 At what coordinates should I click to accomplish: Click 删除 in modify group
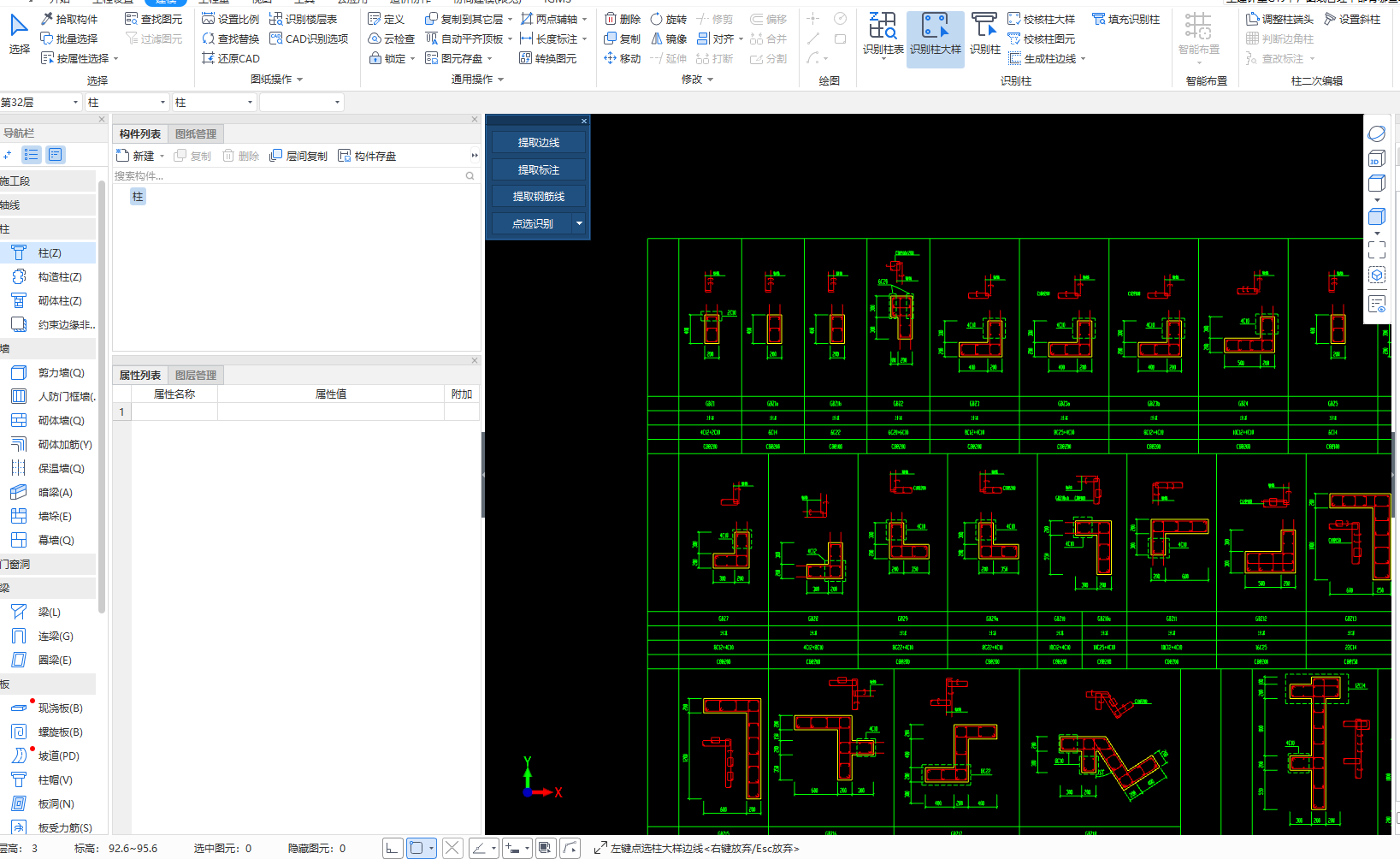coord(623,19)
